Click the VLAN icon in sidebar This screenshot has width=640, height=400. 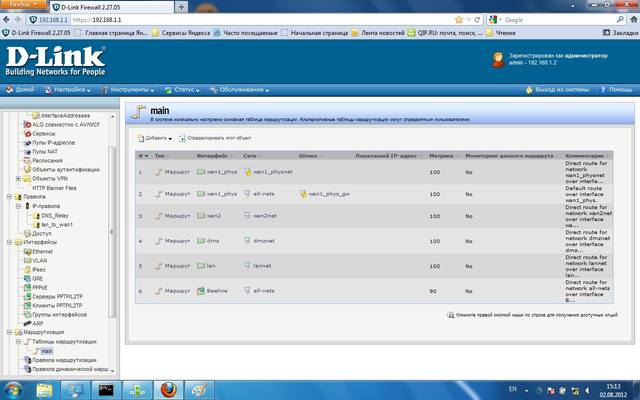click(27, 260)
